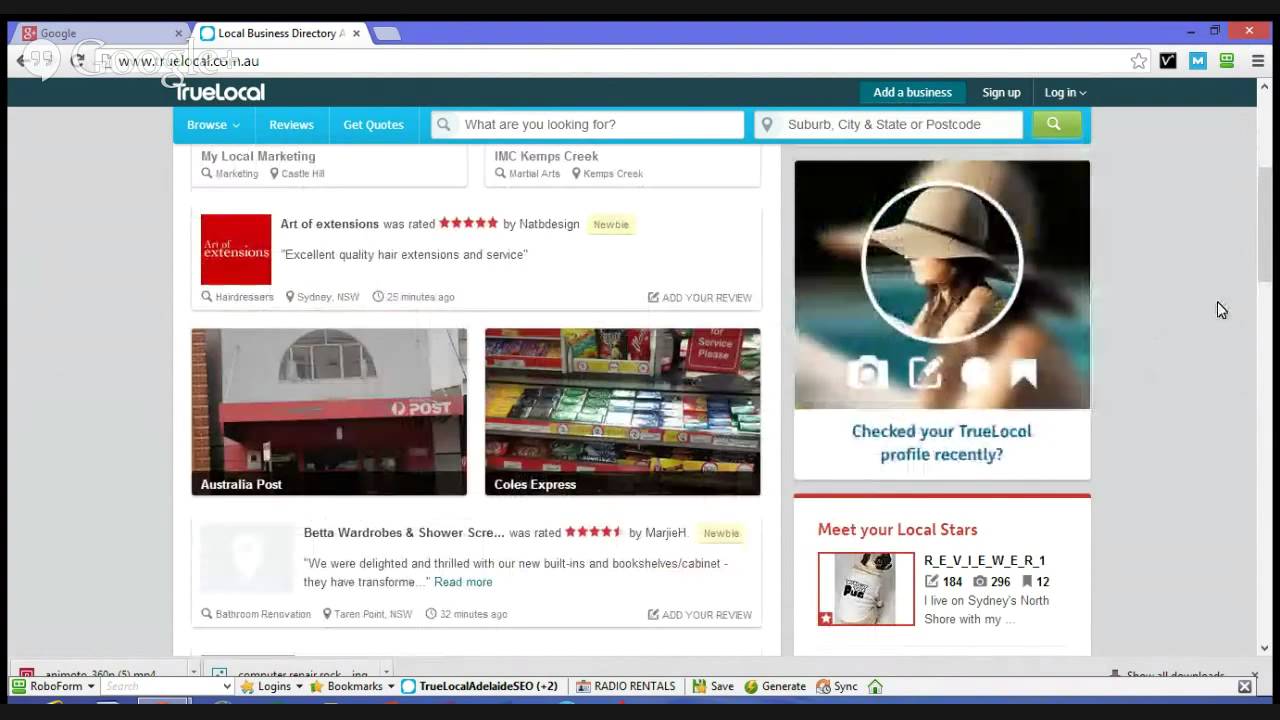1280x720 pixels.
Task: Open the black V extension in Chrome toolbar
Action: click(1168, 61)
